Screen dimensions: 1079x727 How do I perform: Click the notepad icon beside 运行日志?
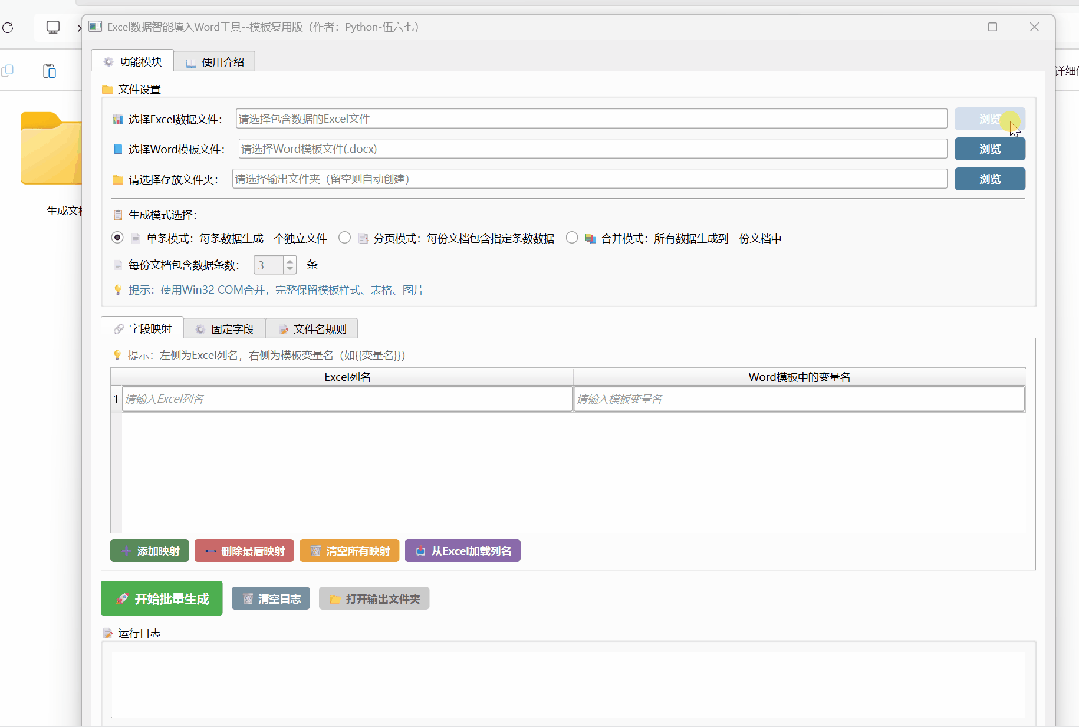[x=107, y=633]
